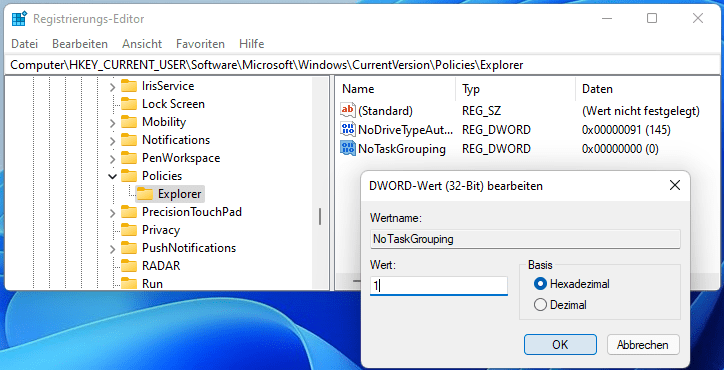The image size is (724, 370).
Task: Select the NoTaskGrouping value name
Action: tap(402, 149)
